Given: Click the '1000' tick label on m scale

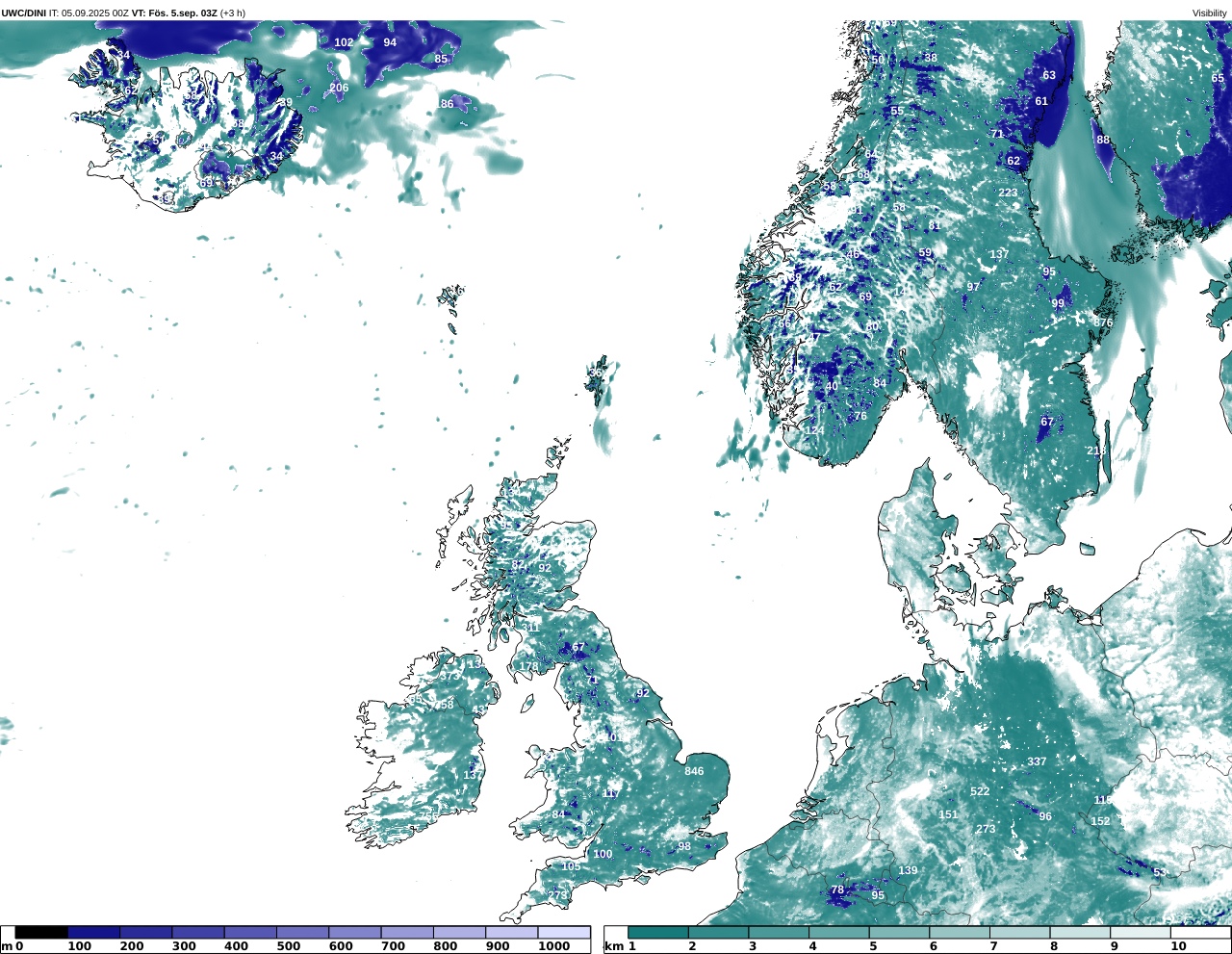Looking at the screenshot, I should point(554,946).
